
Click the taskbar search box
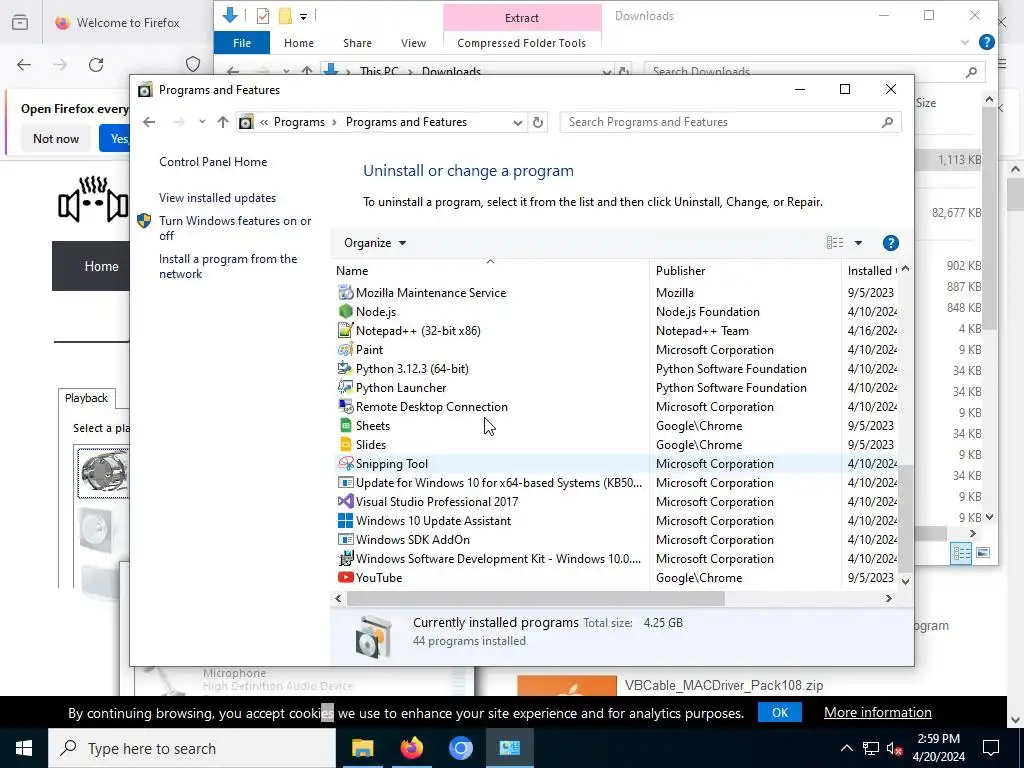pyautogui.click(x=192, y=748)
